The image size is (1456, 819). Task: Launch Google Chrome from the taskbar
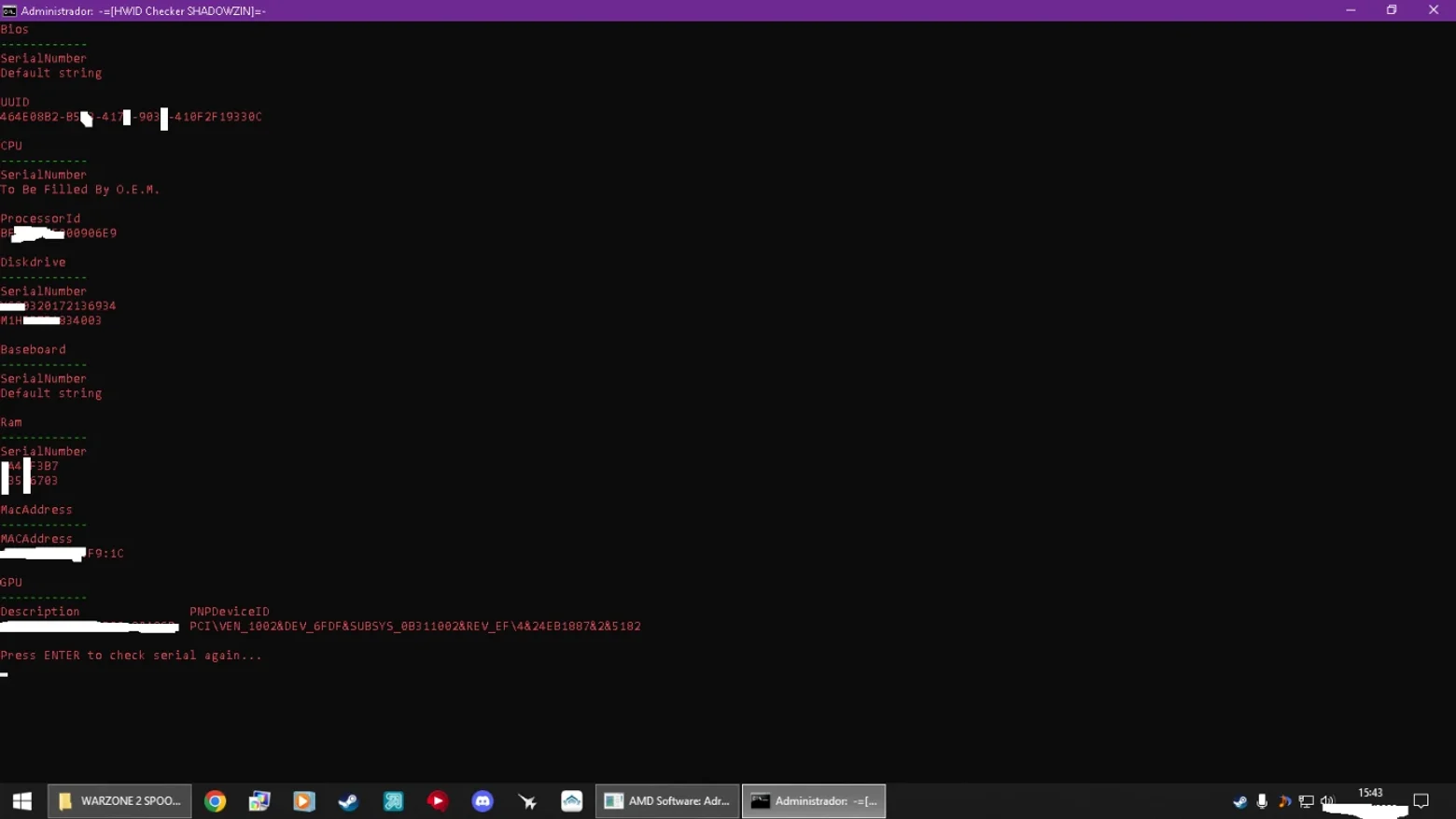tap(216, 801)
